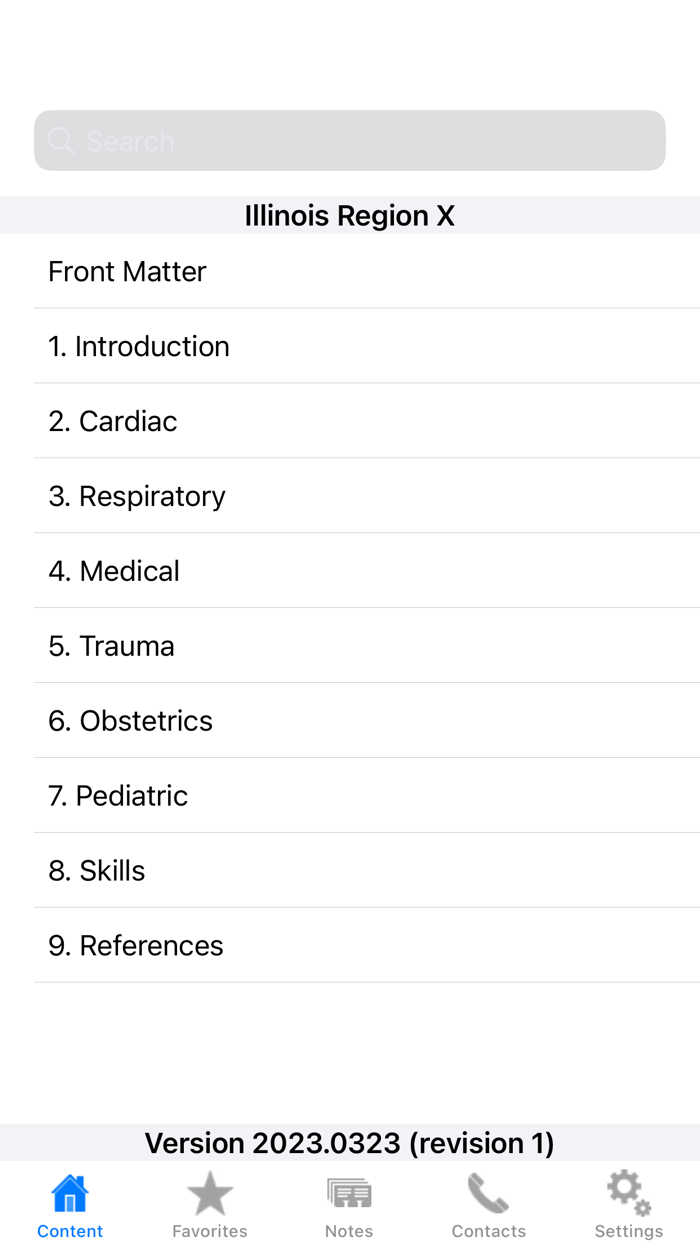Open the Trauma section
The width and height of the screenshot is (700, 1244).
[x=111, y=646]
